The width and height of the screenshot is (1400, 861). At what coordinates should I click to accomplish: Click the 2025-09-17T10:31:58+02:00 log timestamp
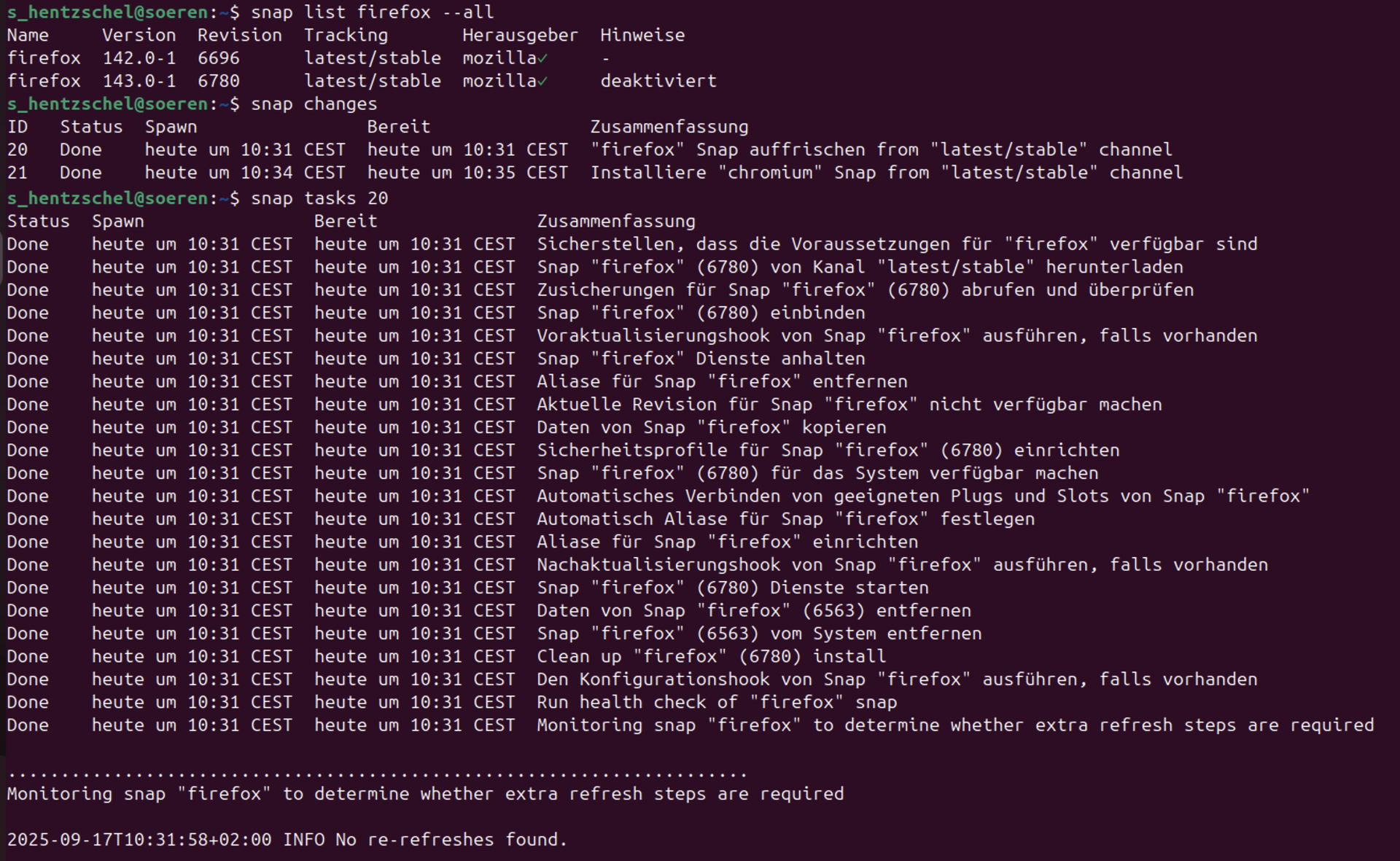pyautogui.click(x=139, y=840)
